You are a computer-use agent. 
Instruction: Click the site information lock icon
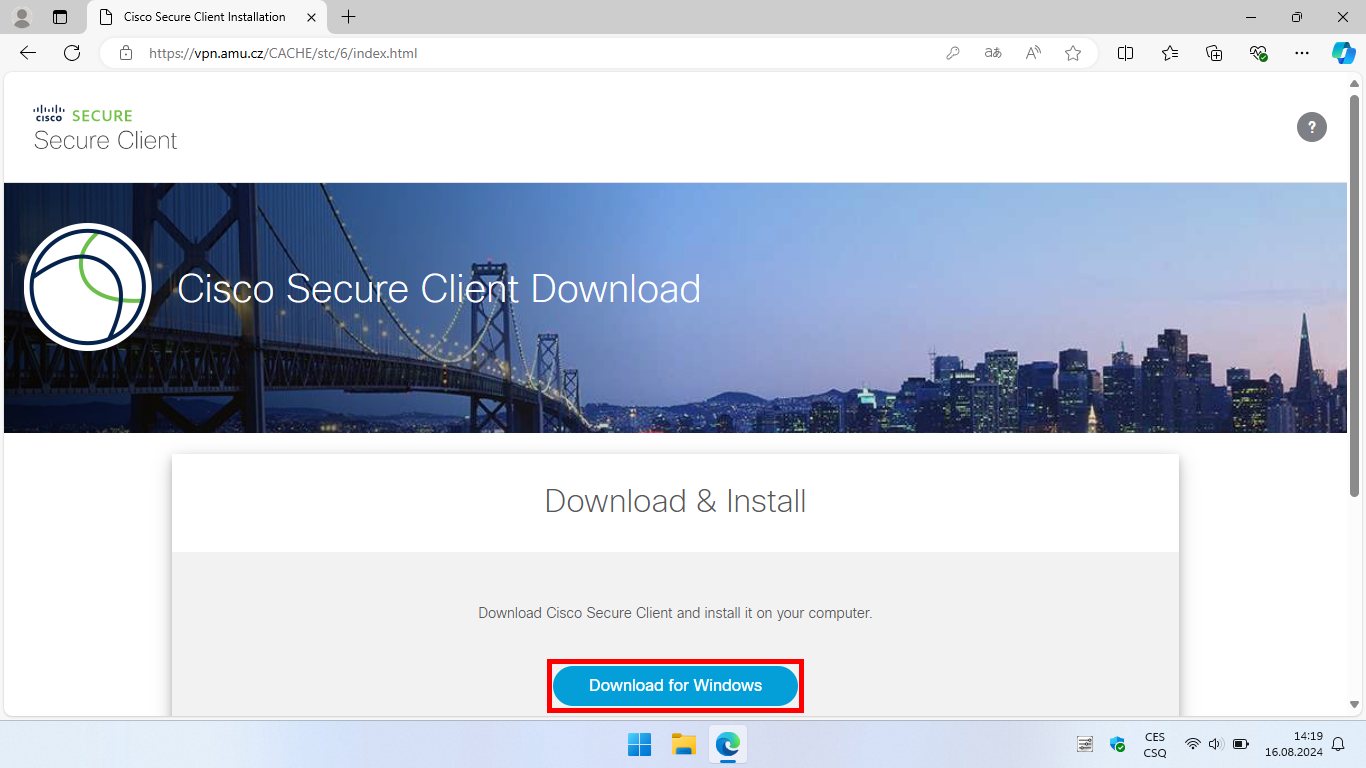pos(126,53)
